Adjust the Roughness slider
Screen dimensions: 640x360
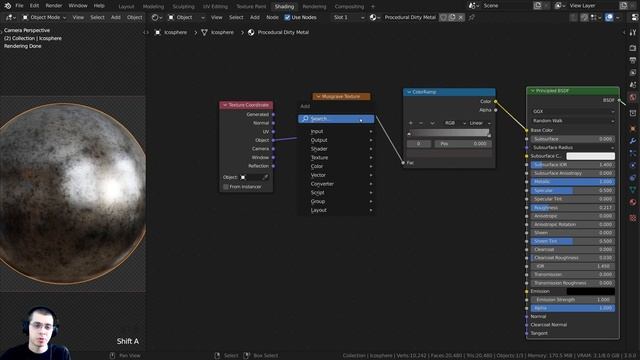pos(573,208)
